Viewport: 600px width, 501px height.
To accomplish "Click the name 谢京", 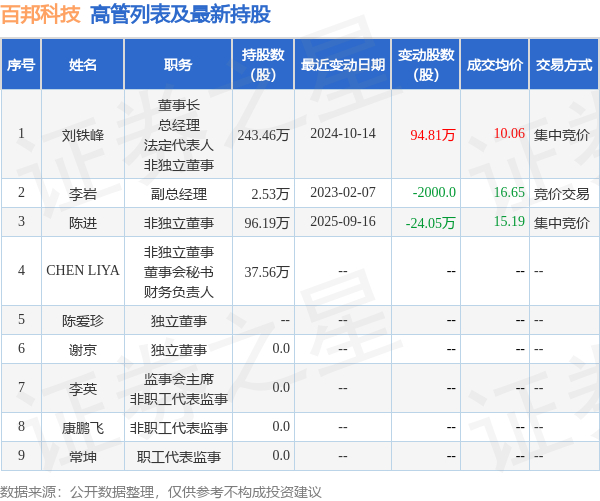I will pyautogui.click(x=83, y=350).
